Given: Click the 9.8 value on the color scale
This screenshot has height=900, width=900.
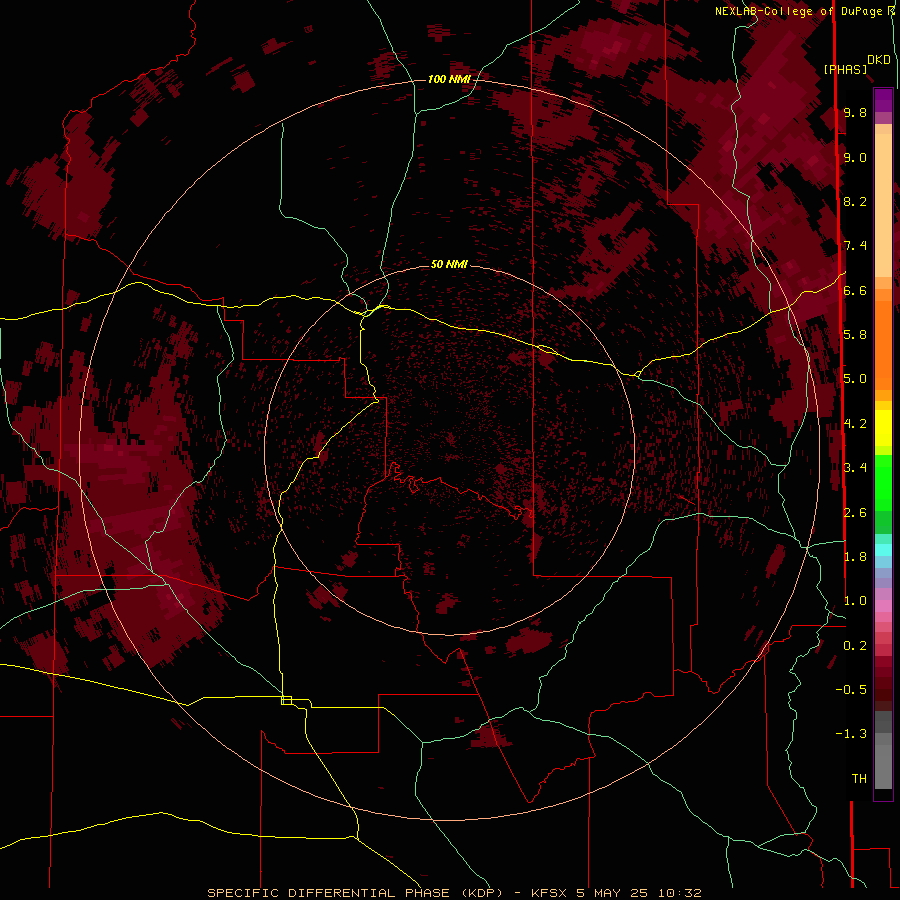Looking at the screenshot, I should coord(855,112).
